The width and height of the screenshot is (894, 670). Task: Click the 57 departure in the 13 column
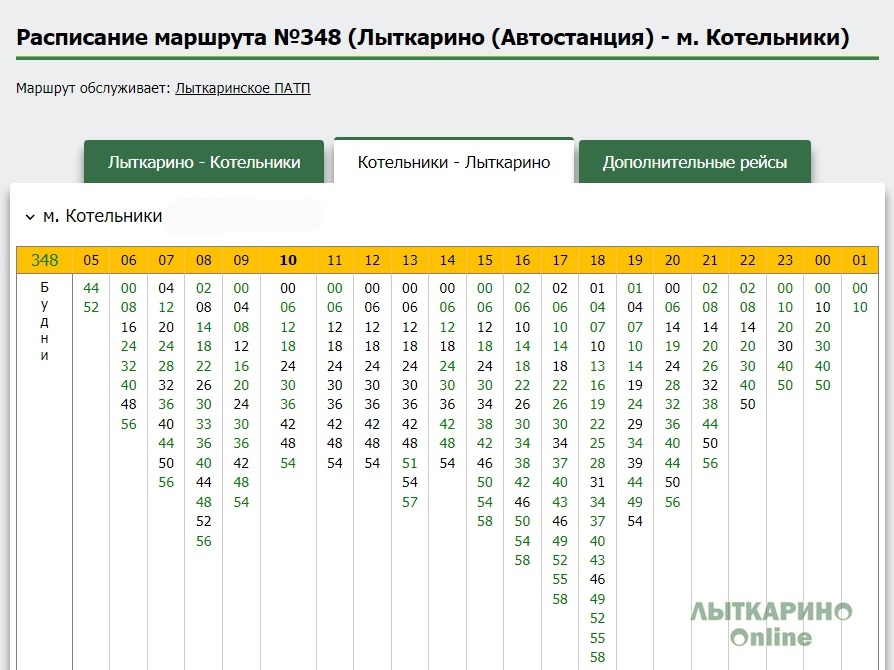tap(410, 502)
